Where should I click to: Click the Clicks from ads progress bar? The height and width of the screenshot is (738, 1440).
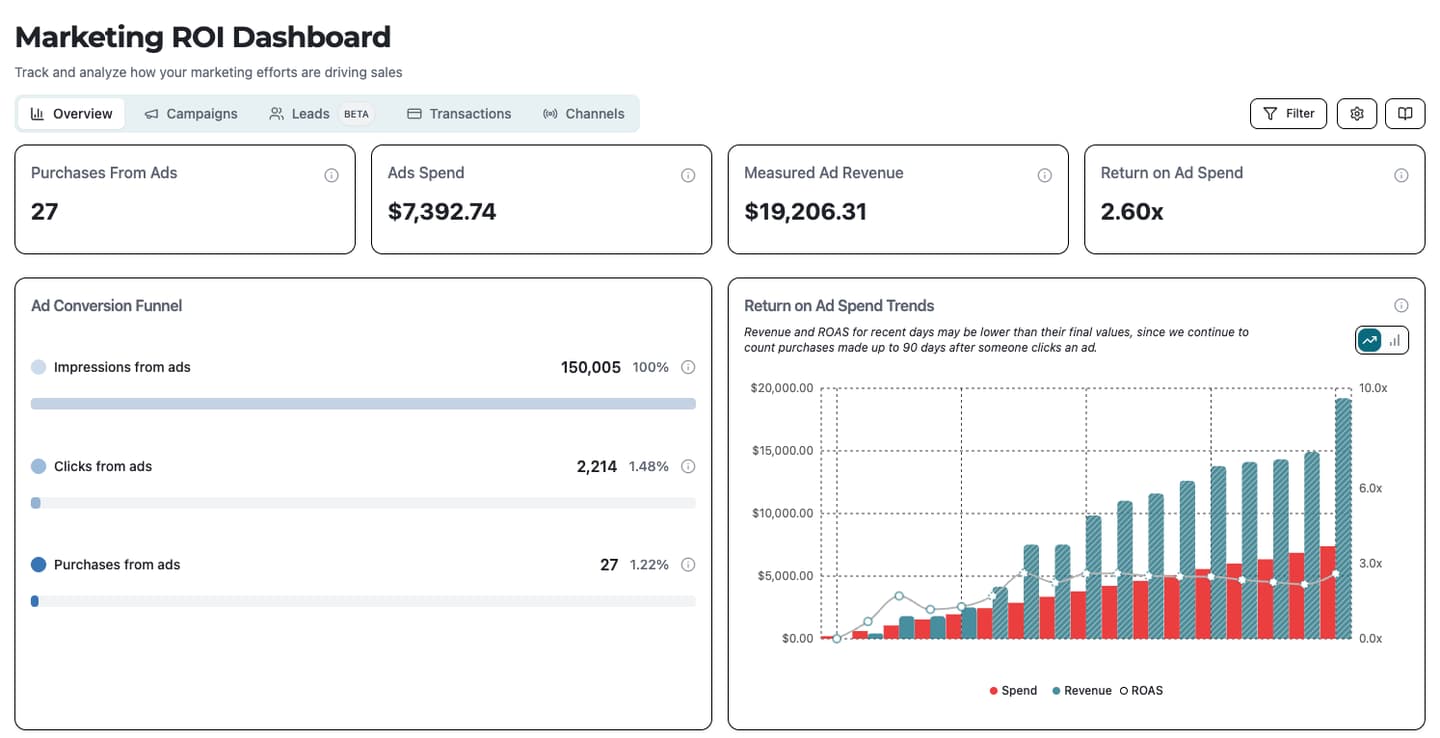pyautogui.click(x=363, y=503)
